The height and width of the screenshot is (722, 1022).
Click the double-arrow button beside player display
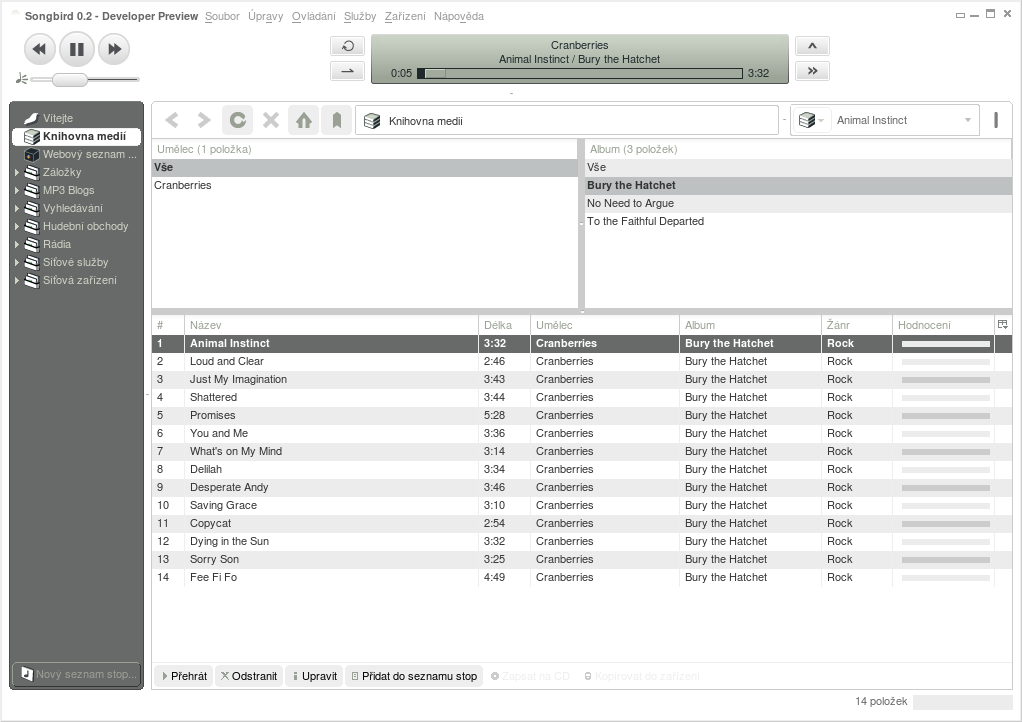[x=812, y=70]
